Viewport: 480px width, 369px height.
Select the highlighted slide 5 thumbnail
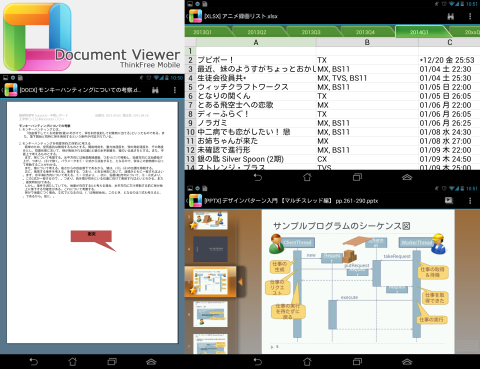[x=210, y=282]
